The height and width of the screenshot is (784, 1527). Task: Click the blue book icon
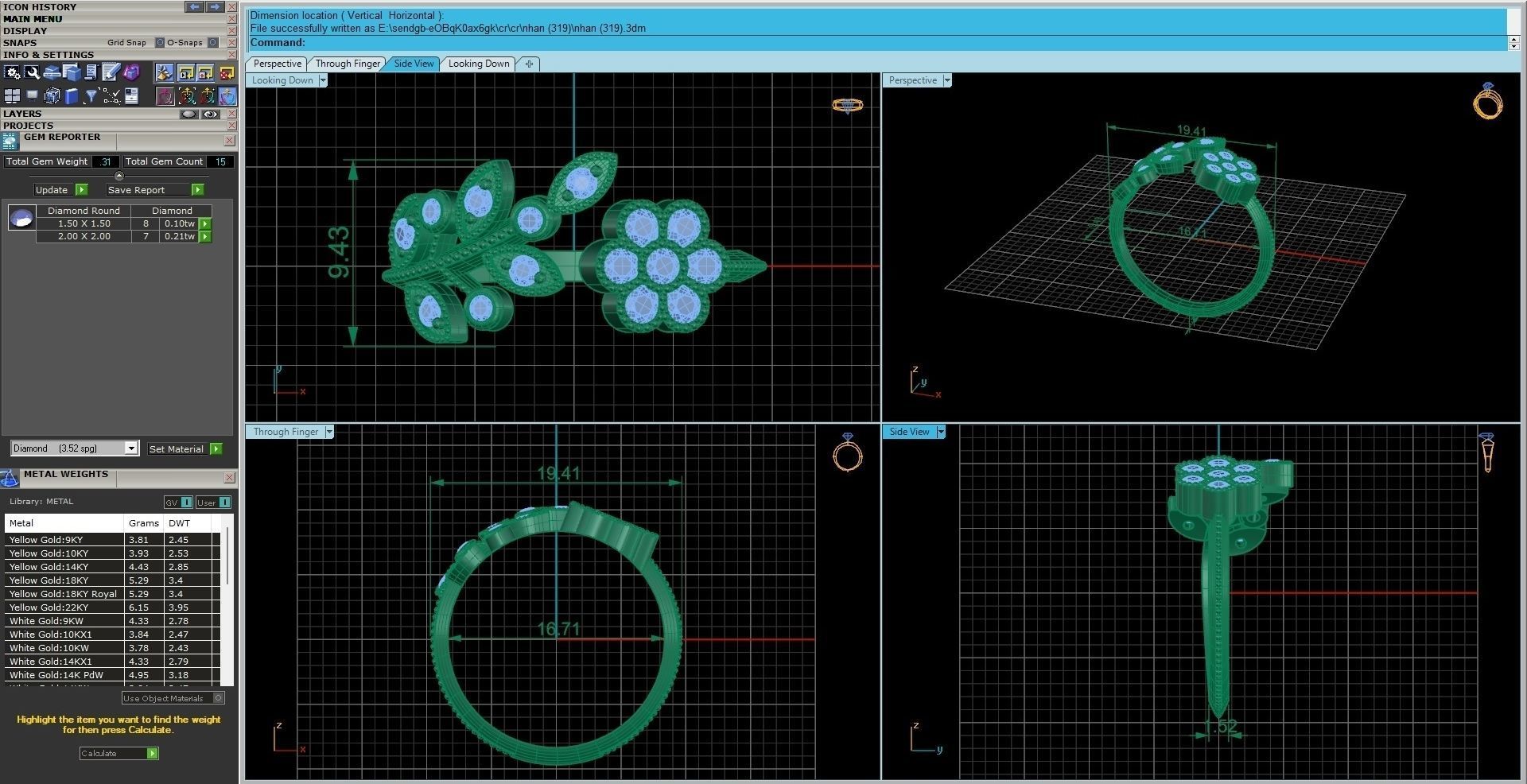point(72,96)
